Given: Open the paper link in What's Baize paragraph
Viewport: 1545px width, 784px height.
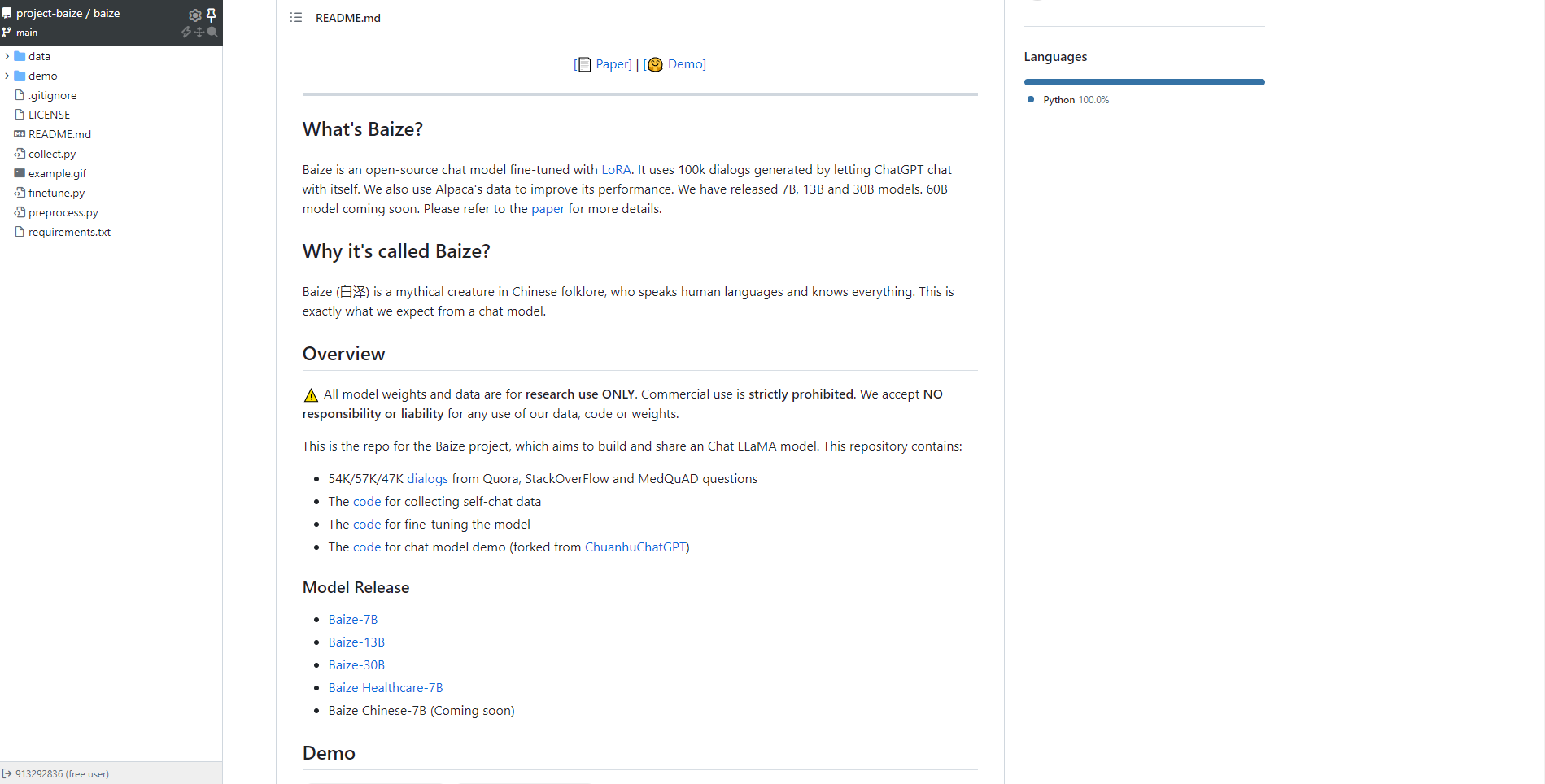Looking at the screenshot, I should [x=548, y=209].
